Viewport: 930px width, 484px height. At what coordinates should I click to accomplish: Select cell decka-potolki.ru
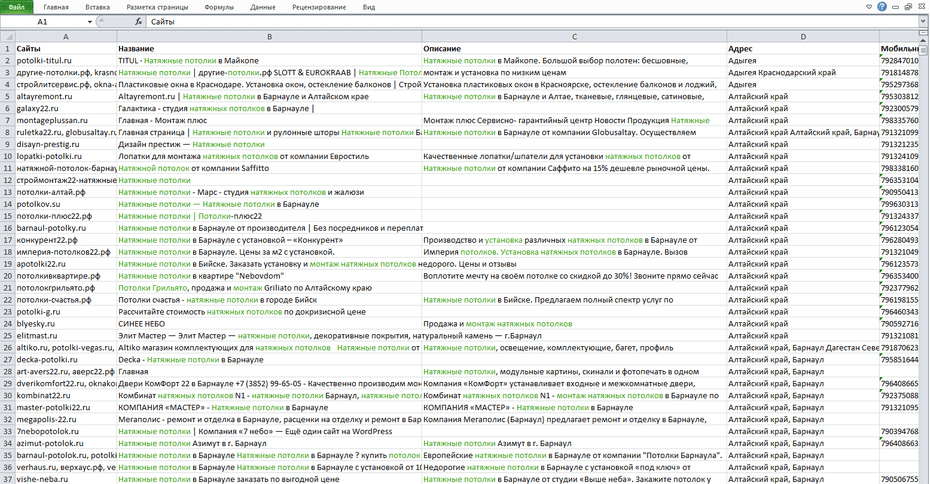(66, 359)
